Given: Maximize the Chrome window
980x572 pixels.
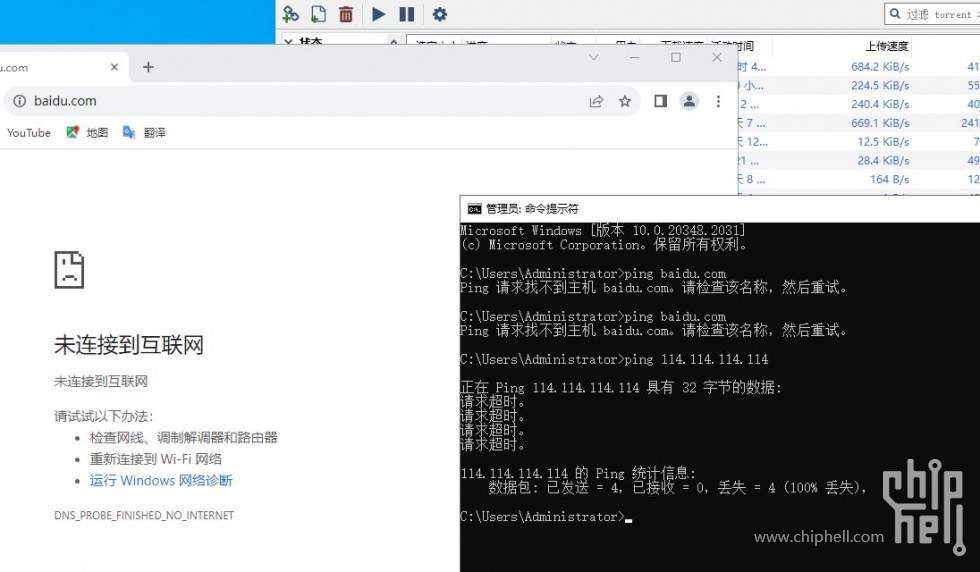Looking at the screenshot, I should tap(676, 58).
